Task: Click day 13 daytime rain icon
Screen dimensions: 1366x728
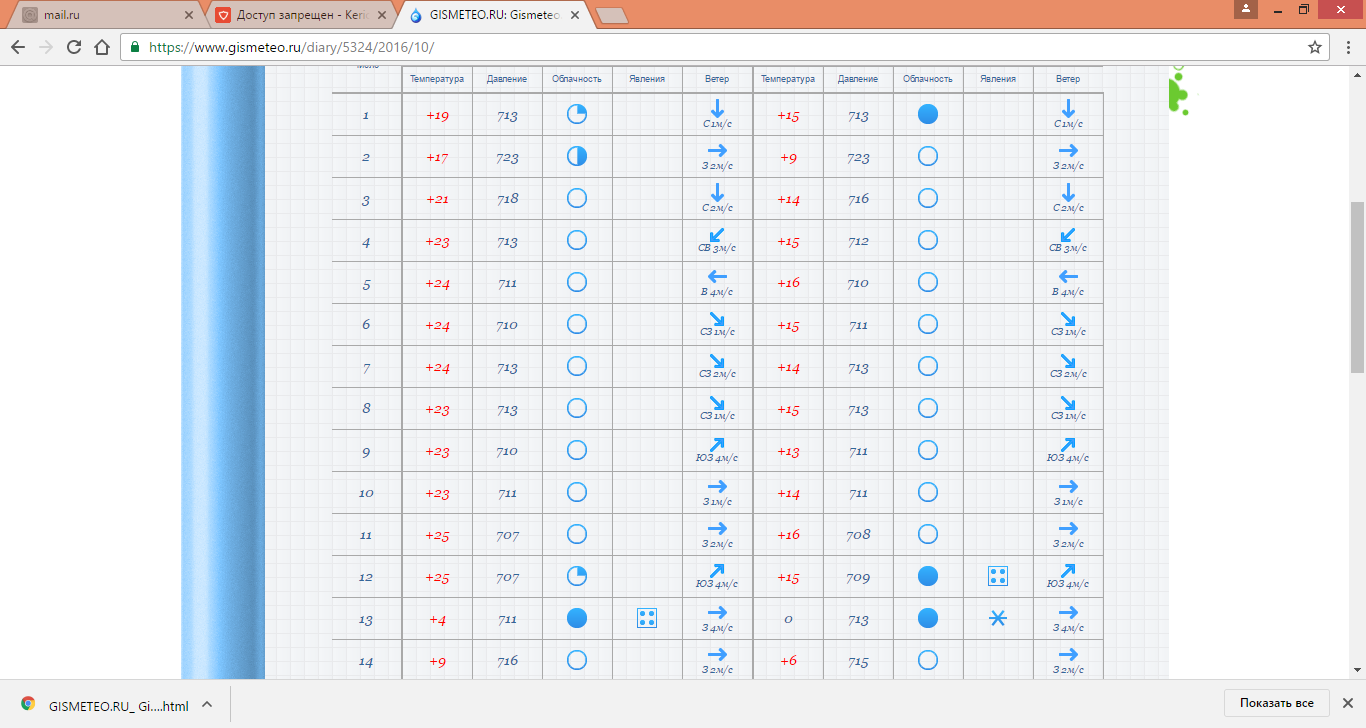Action: coord(647,618)
